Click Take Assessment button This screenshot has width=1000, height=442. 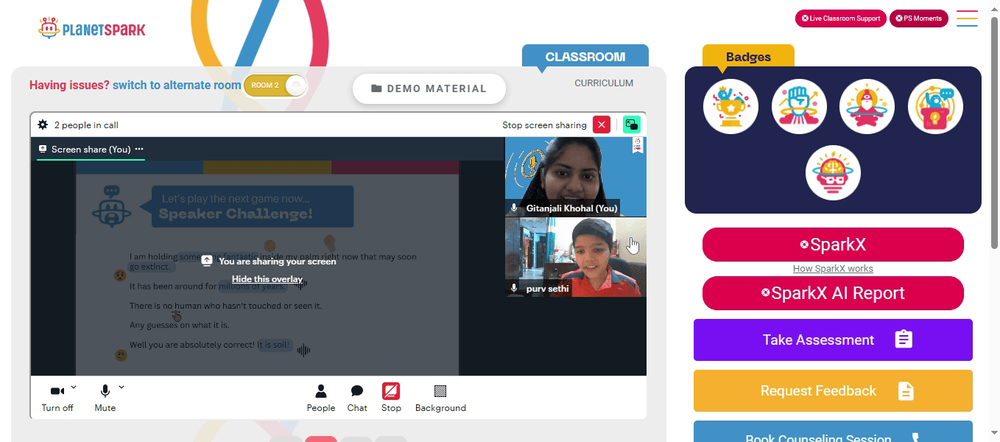(x=833, y=339)
